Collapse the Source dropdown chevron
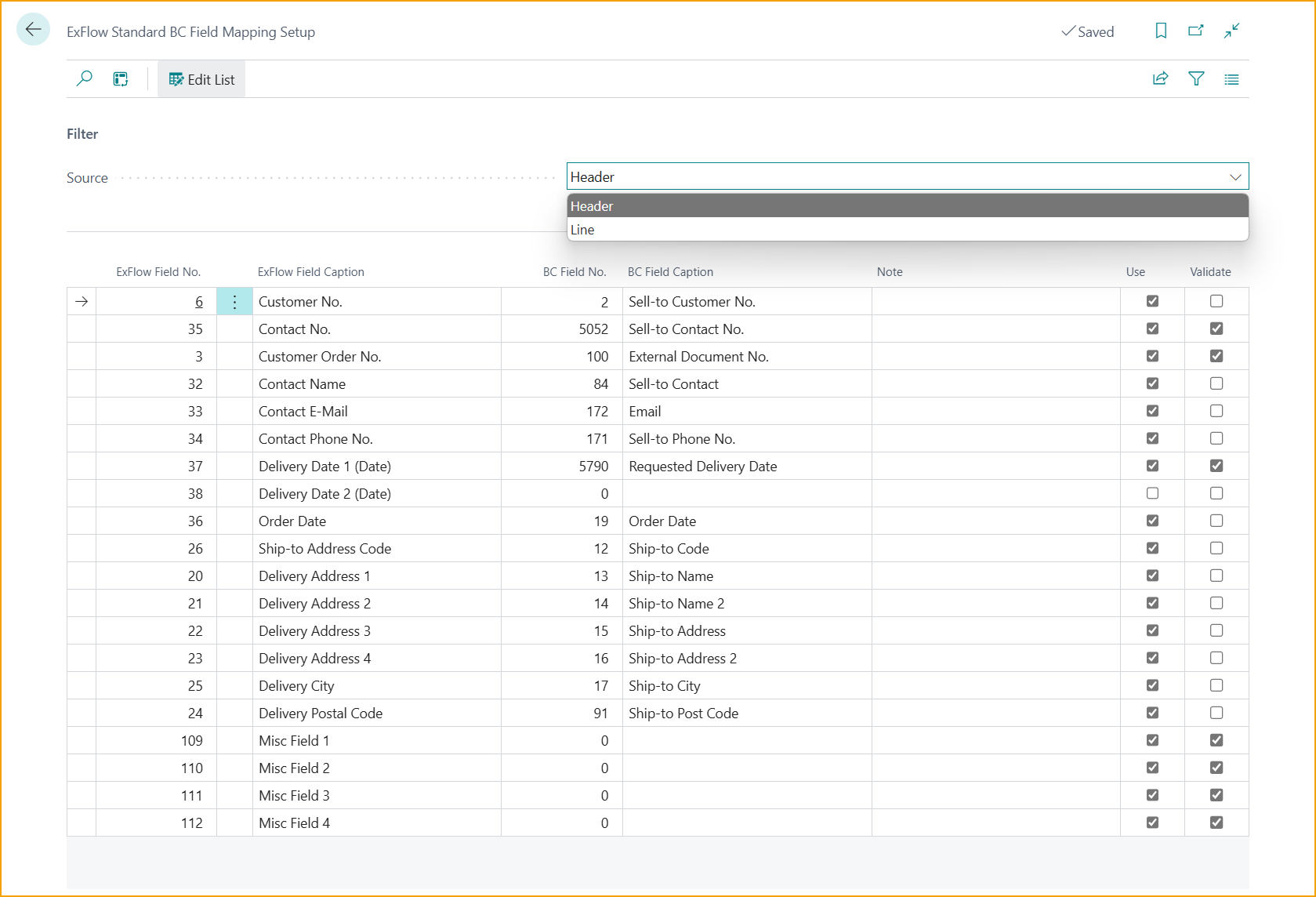Viewport: 1316px width, 897px height. coord(1234,177)
